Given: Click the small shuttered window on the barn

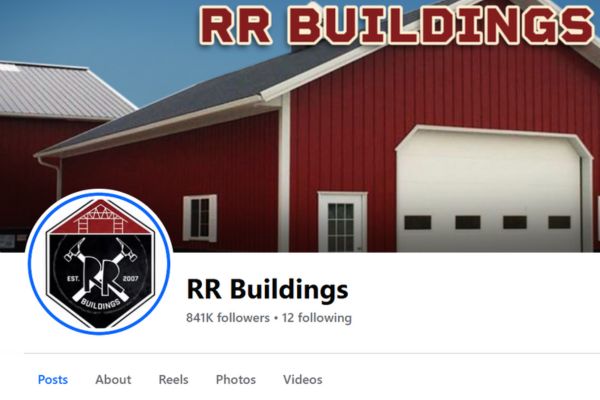Looking at the screenshot, I should click(x=200, y=218).
